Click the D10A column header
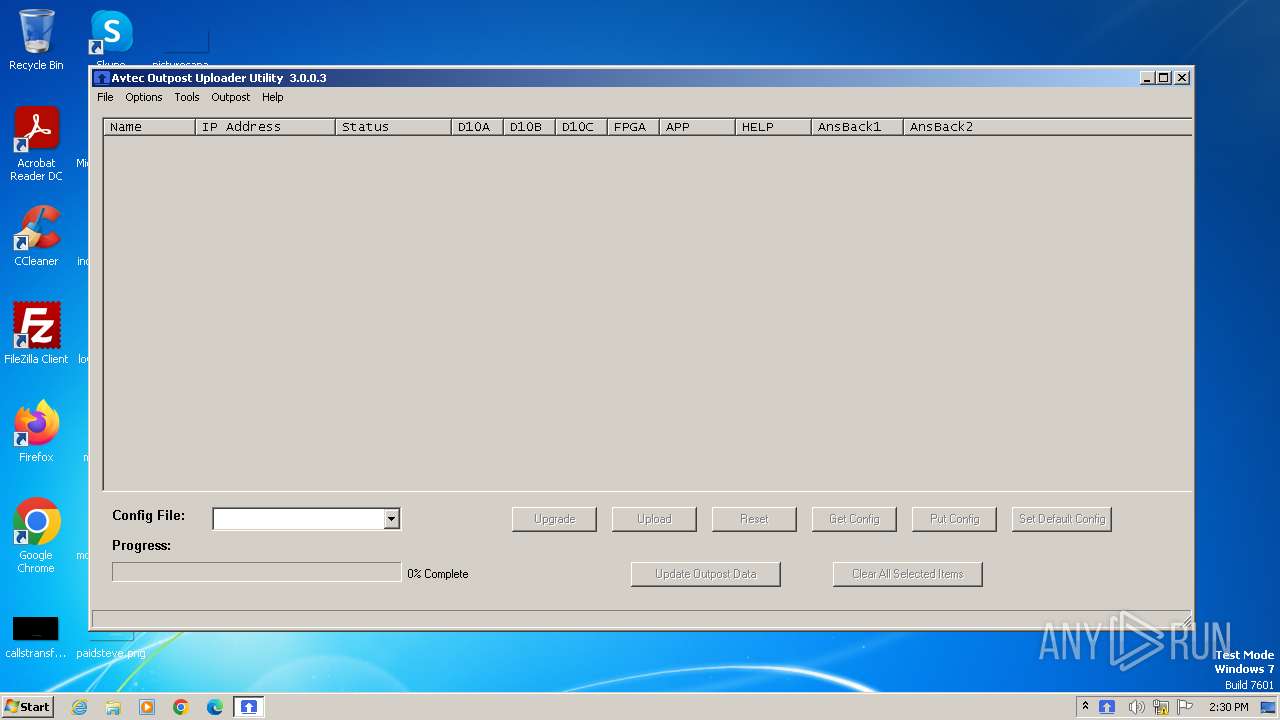1280x720 pixels. click(477, 127)
